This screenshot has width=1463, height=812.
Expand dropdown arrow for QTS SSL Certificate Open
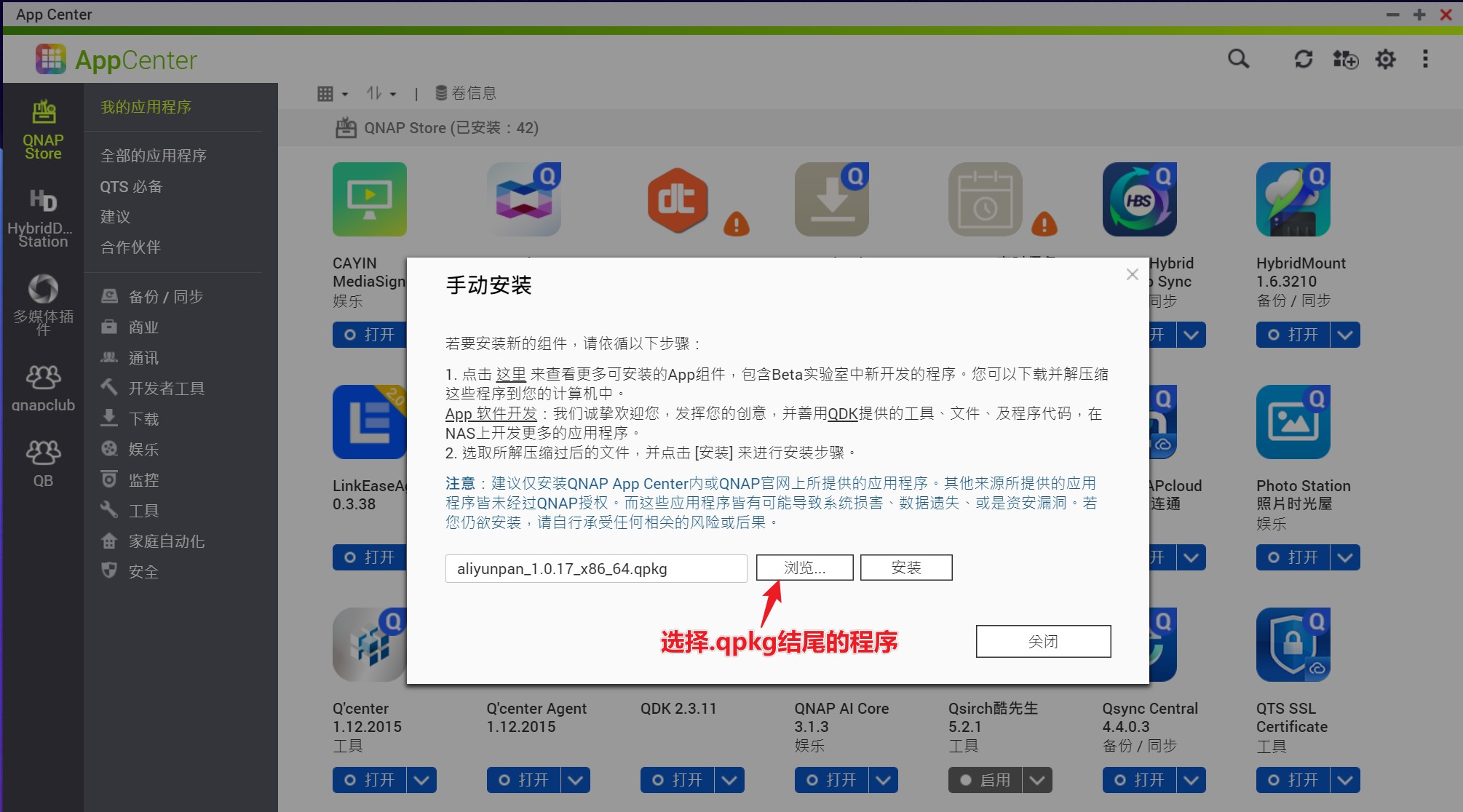[x=1345, y=780]
